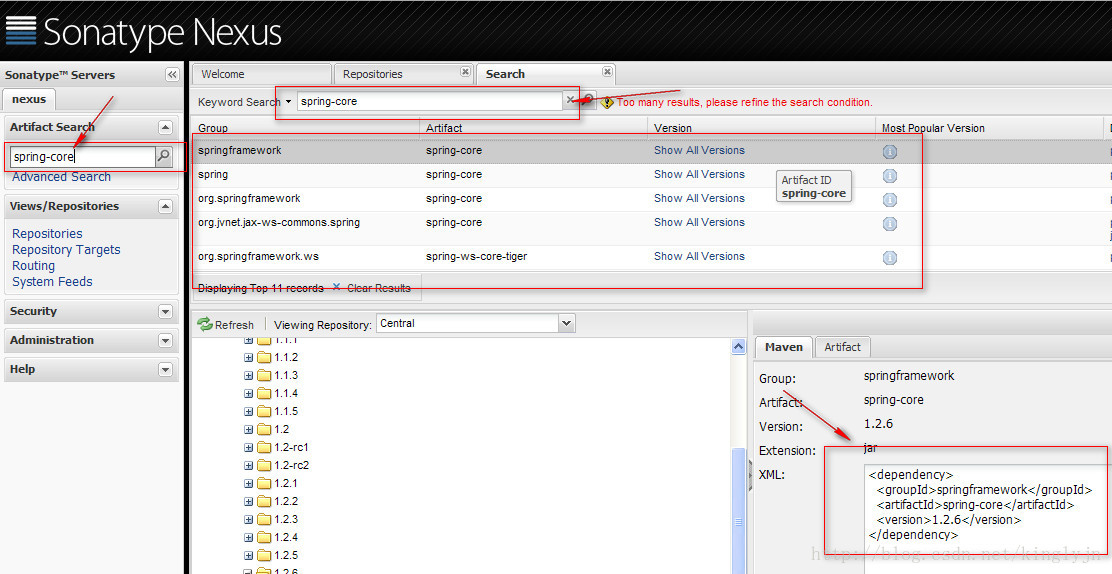Viewport: 1112px width, 574px height.
Task: Sort by Most Popular Version column
Action: click(989, 128)
